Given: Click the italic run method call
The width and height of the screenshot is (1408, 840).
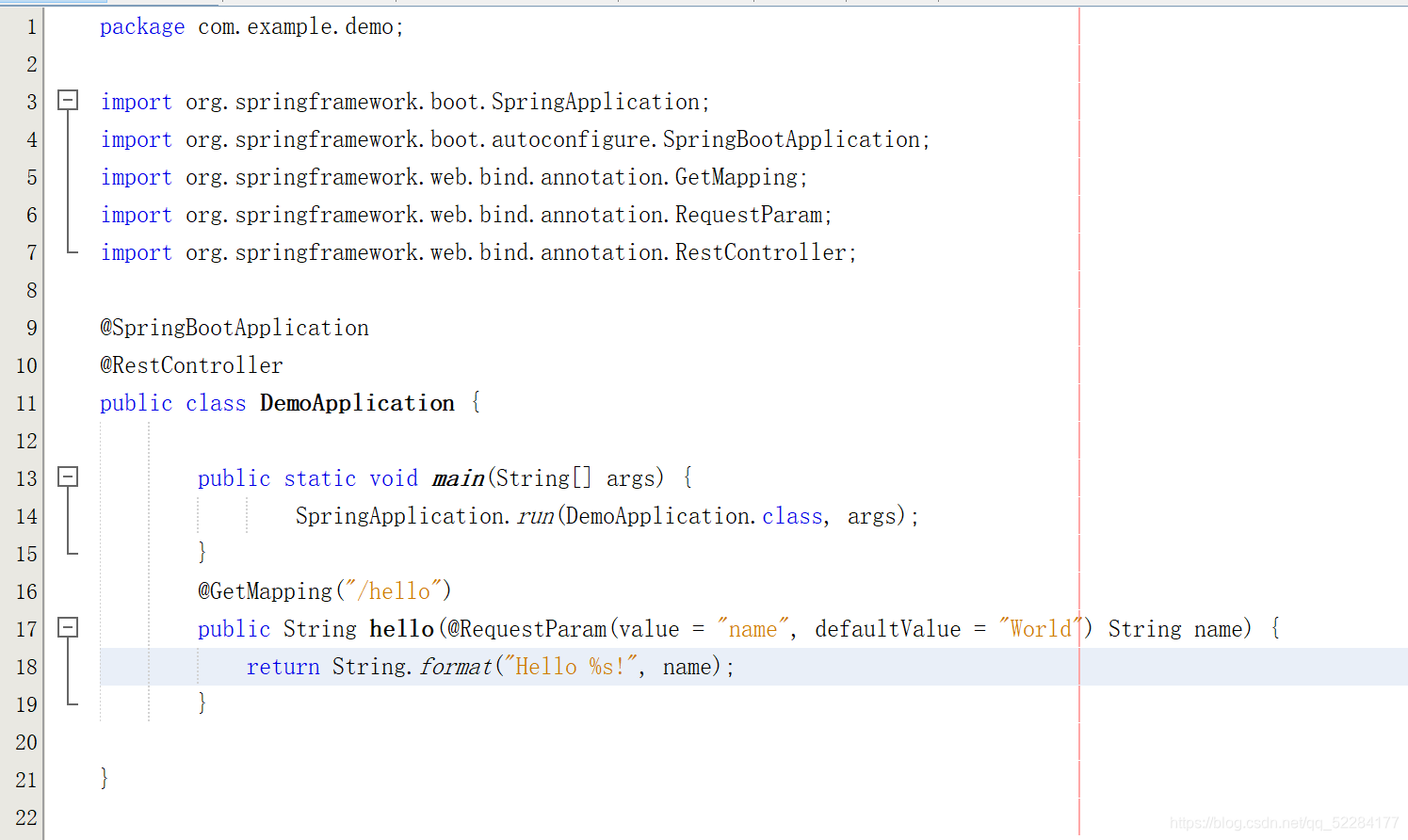Looking at the screenshot, I should (x=535, y=517).
